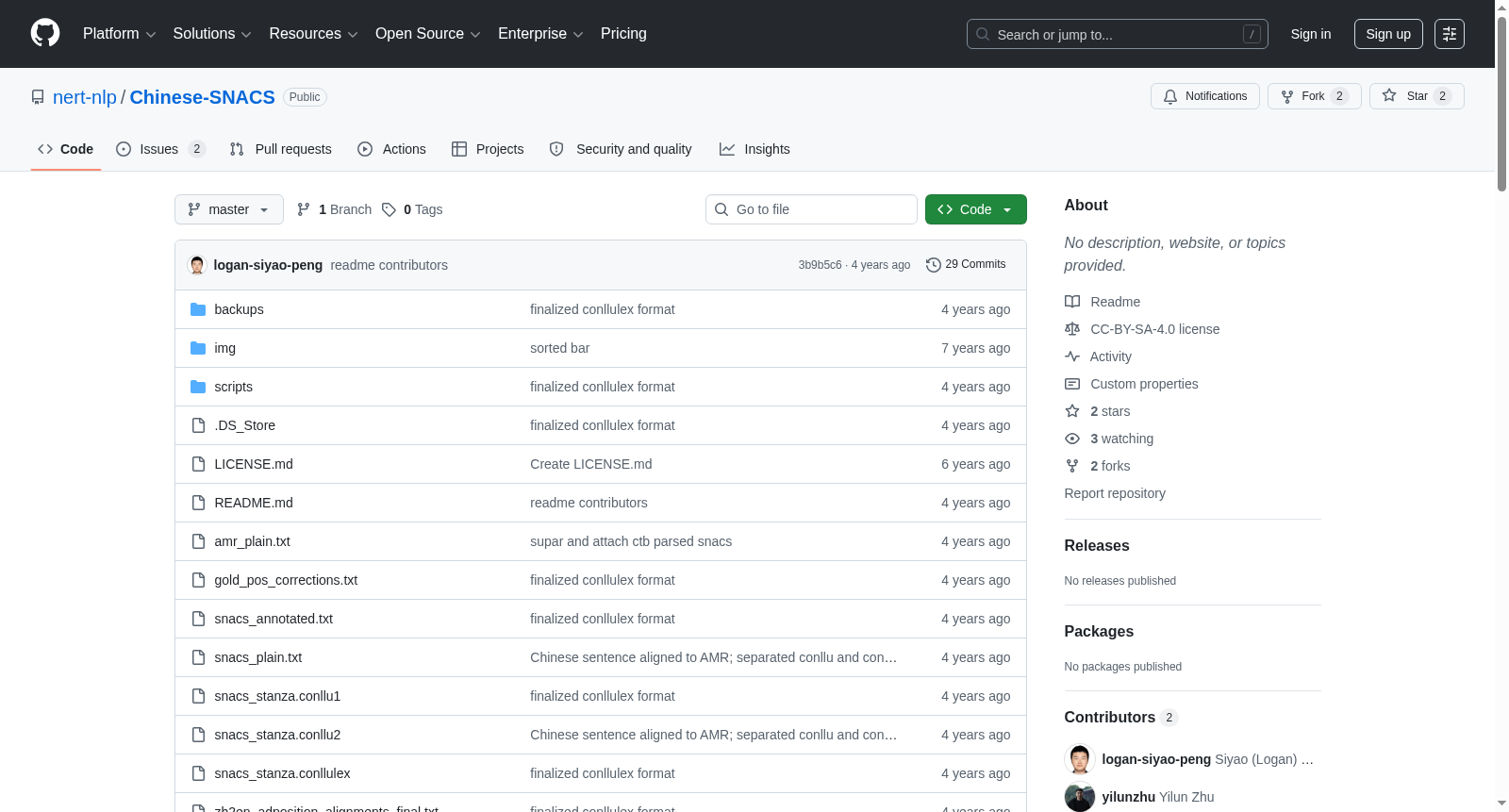The width and height of the screenshot is (1509, 812).
Task: Focus the Search or jump to field
Action: coord(1118,34)
